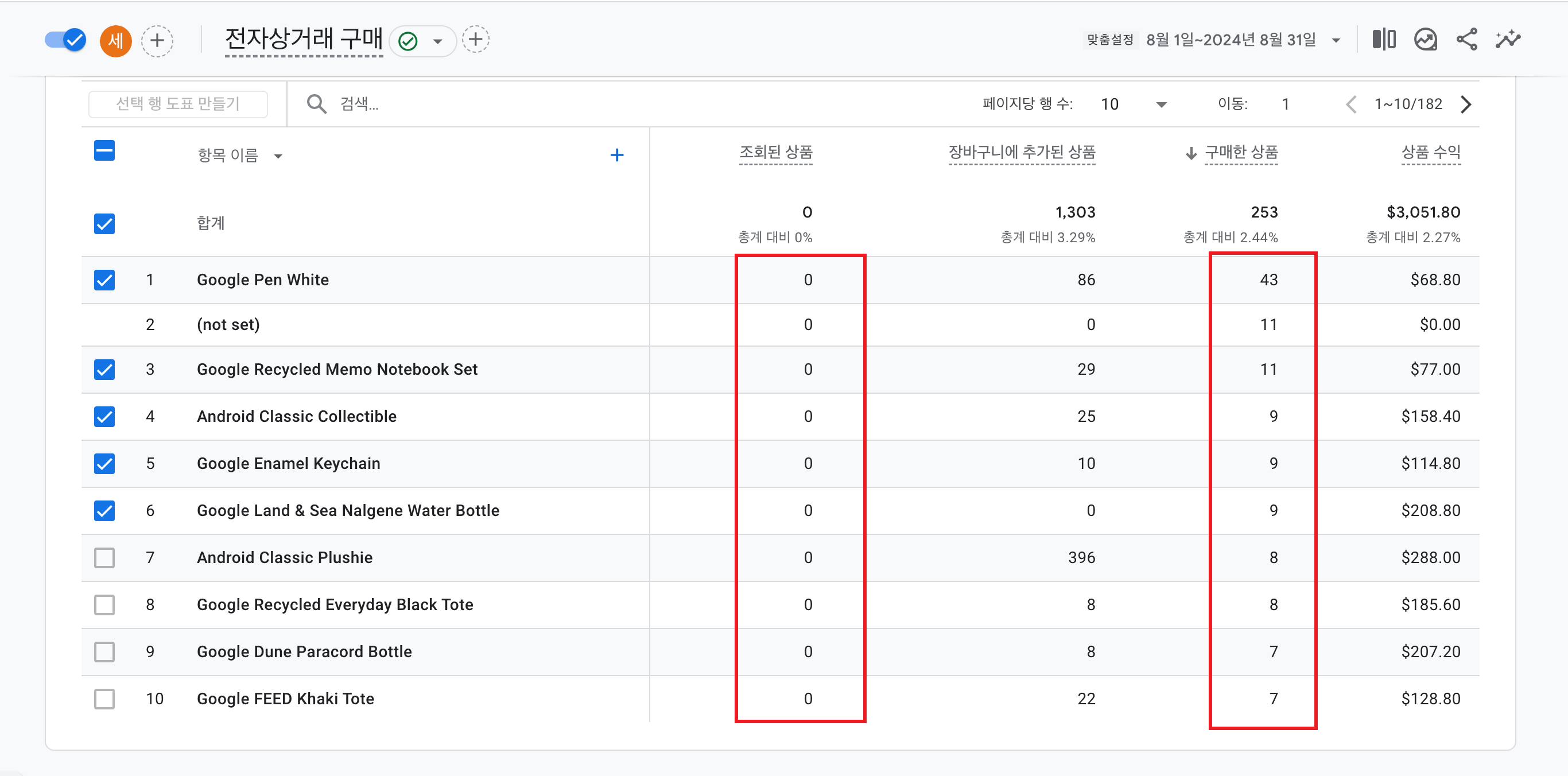Click the 맞춤설정 date label
The width and height of the screenshot is (1568, 776).
click(1110, 40)
